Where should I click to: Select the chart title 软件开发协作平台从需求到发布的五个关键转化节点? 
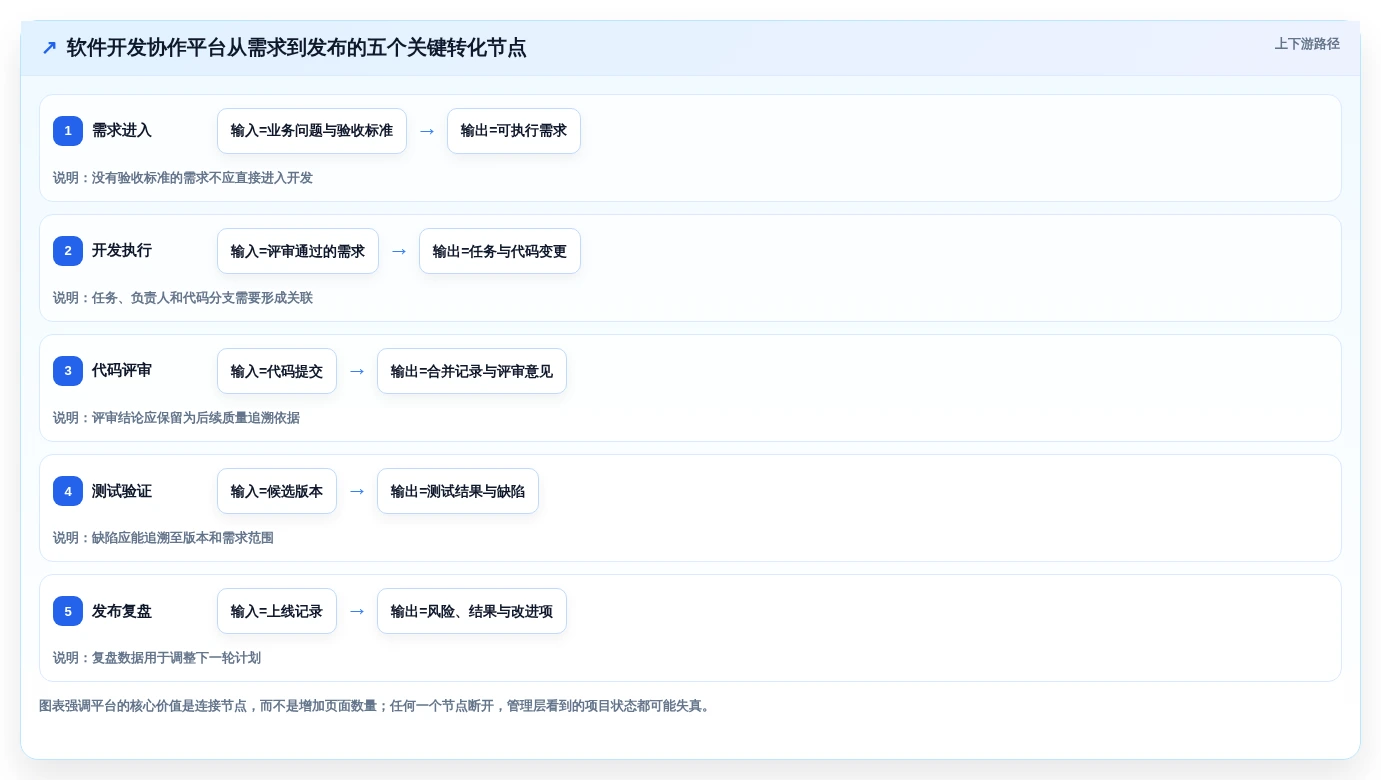(296, 48)
